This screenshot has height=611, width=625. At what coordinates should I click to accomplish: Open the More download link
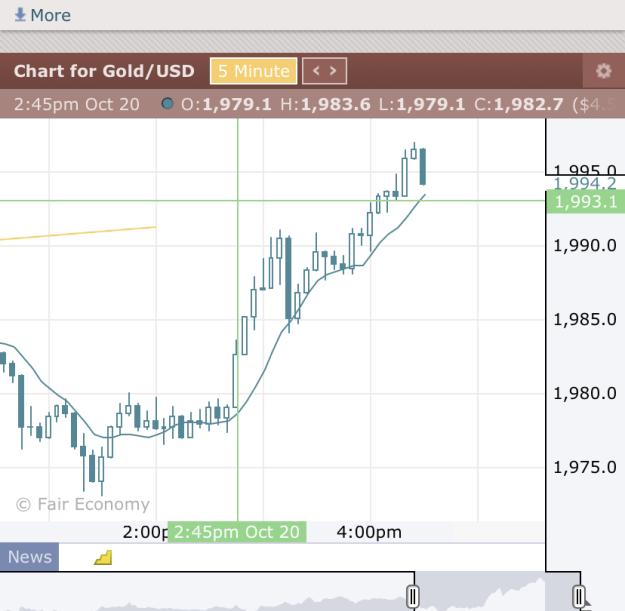pyautogui.click(x=42, y=15)
